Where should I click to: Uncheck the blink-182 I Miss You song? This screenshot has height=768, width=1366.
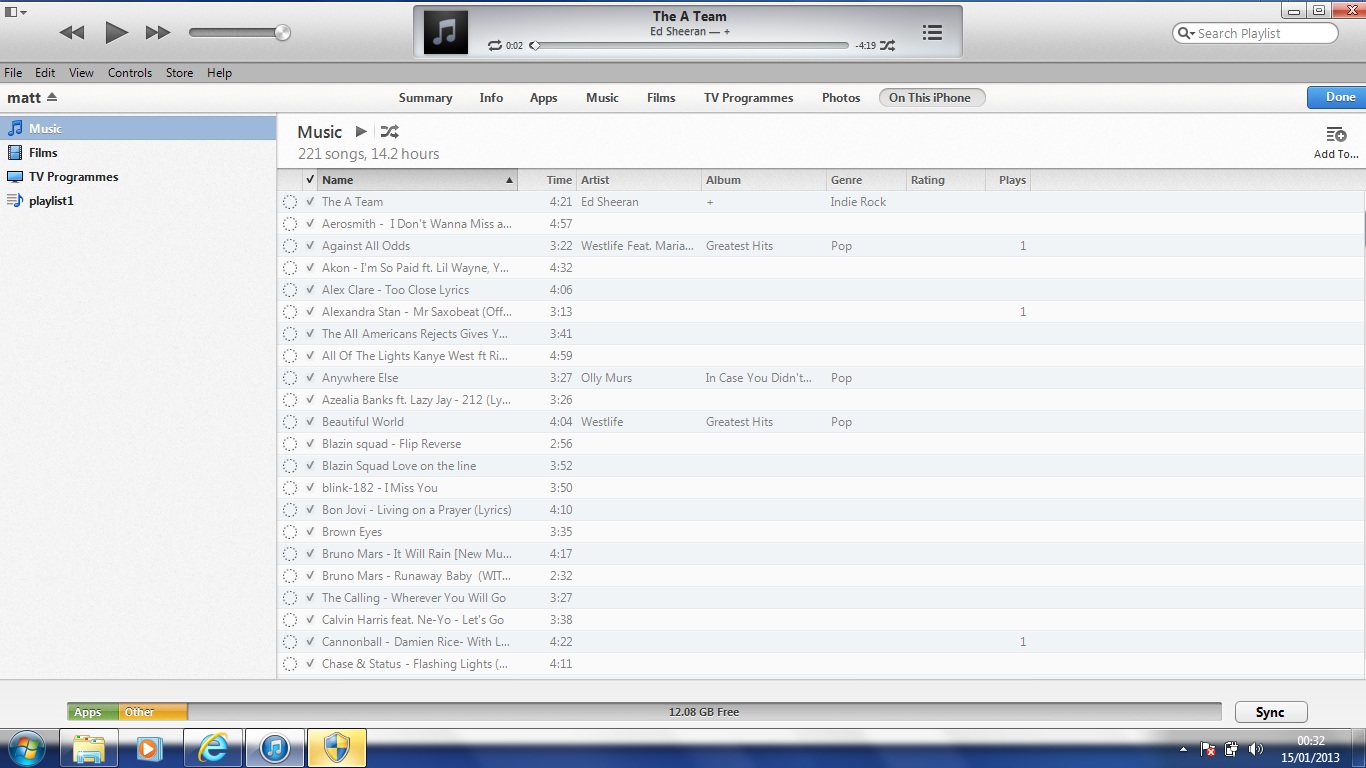click(x=310, y=488)
